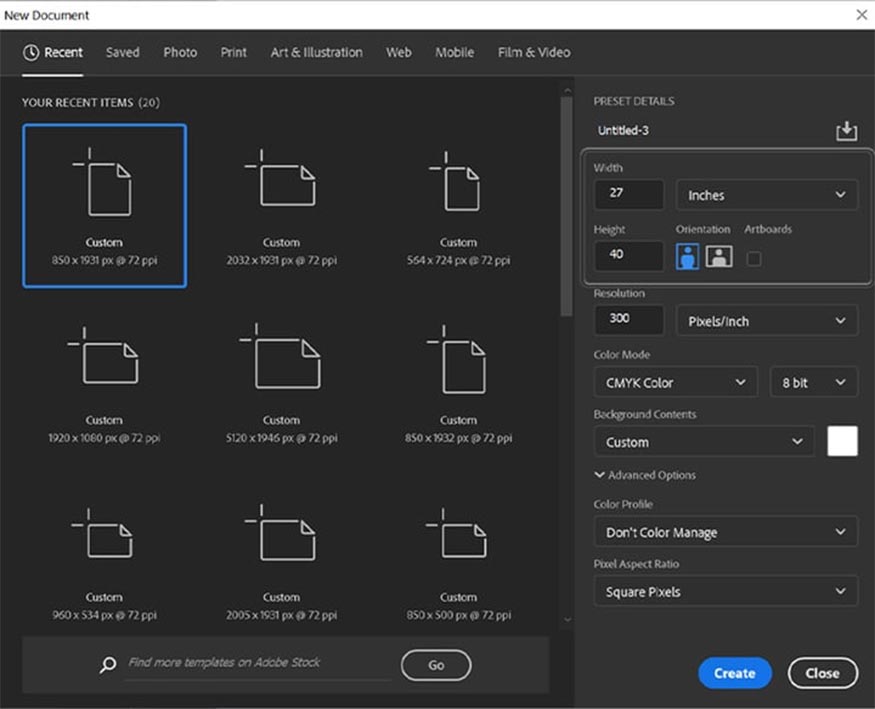The image size is (875, 709).
Task: Collapse the Advanced Options section
Action: 645,475
